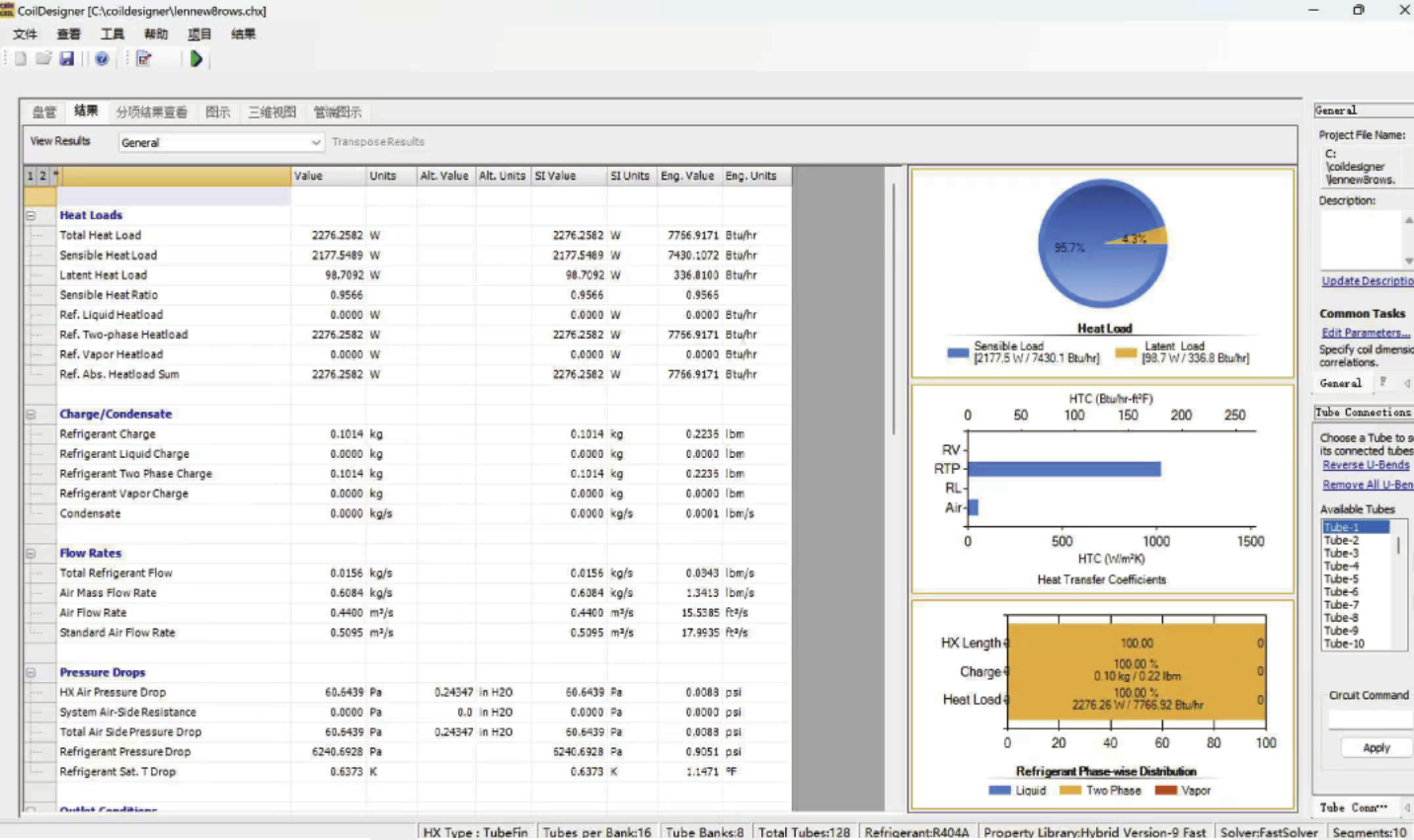
Task: Save project with the floppy disk icon
Action: pos(67,59)
